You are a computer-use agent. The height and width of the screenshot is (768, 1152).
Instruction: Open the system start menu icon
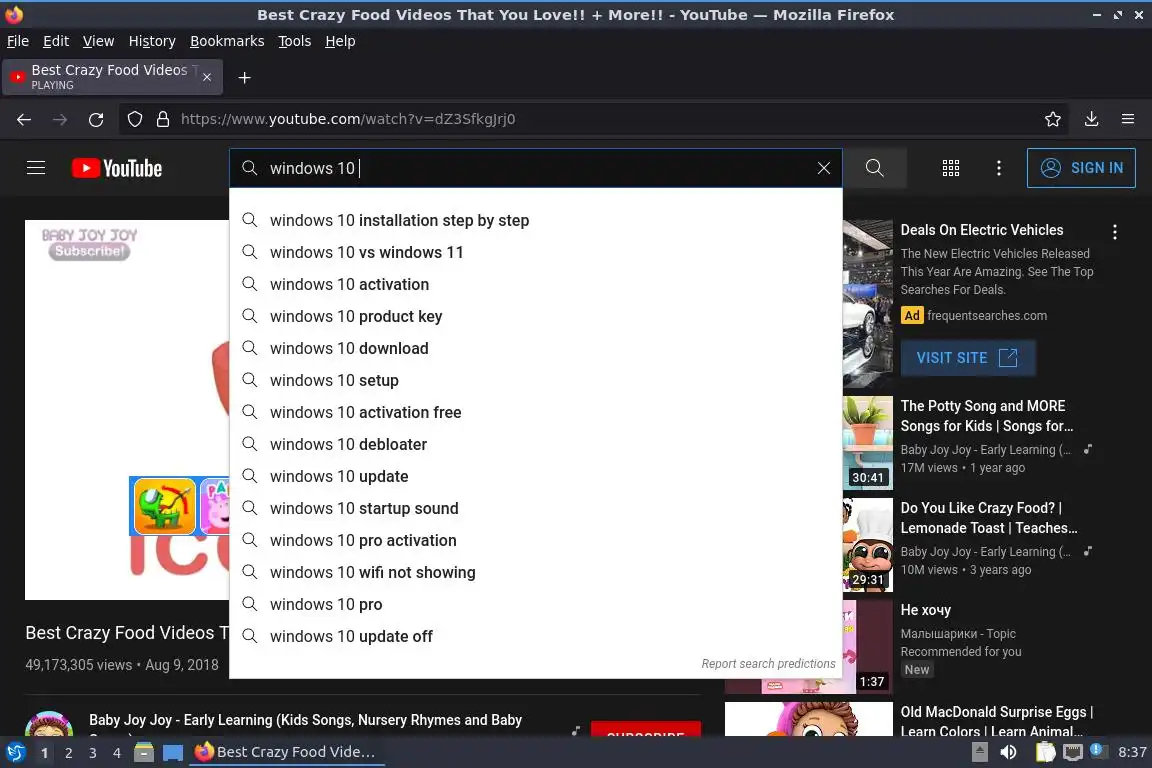15,753
